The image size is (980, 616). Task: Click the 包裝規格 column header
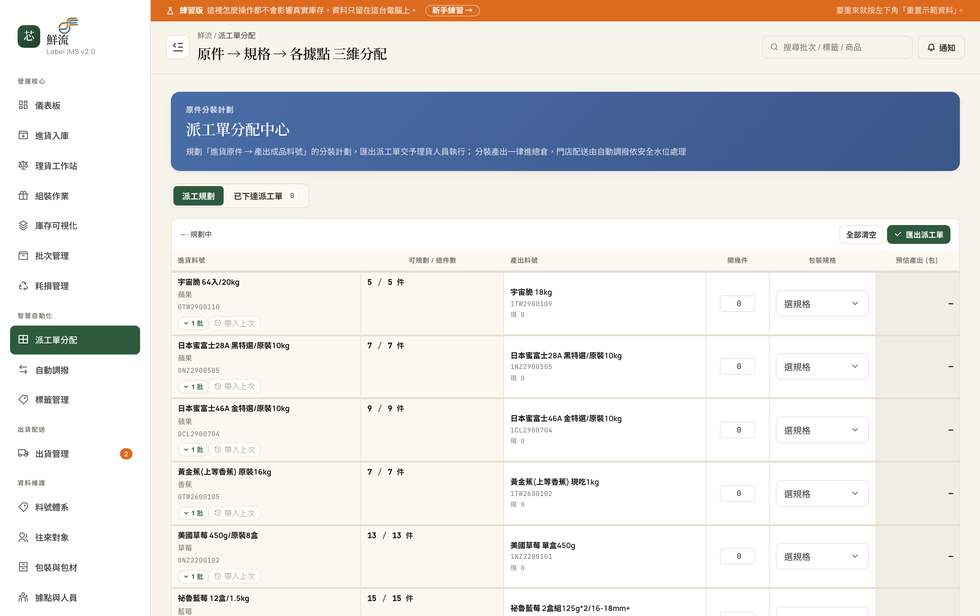point(822,260)
